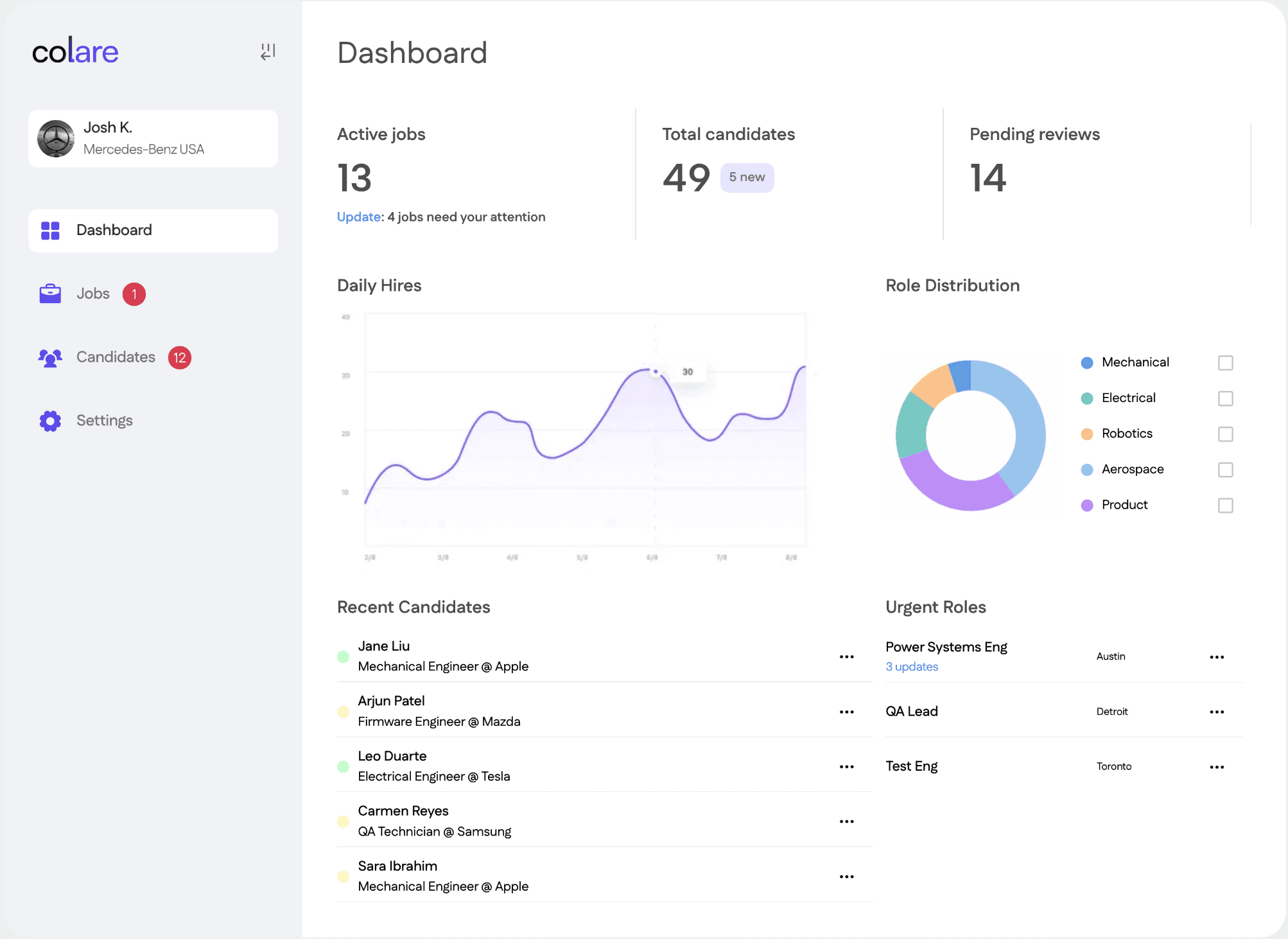1288x939 pixels.
Task: Click the Jobs briefcase icon
Action: coord(50,294)
